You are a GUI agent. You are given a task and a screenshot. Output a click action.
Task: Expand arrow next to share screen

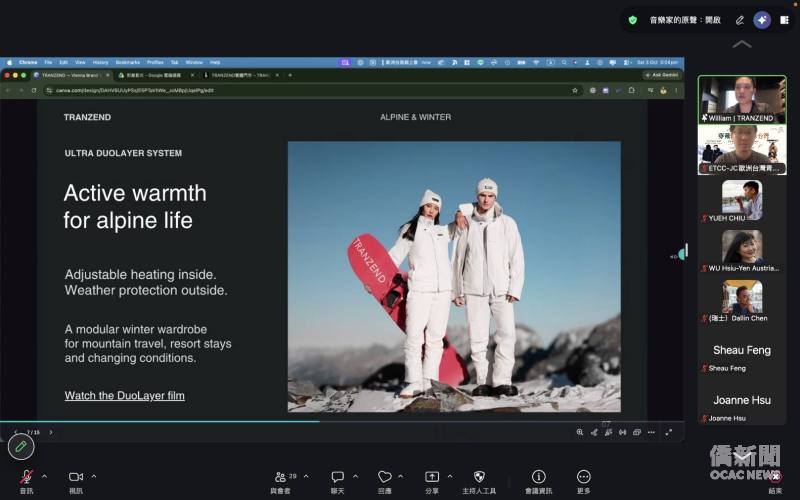pos(450,476)
